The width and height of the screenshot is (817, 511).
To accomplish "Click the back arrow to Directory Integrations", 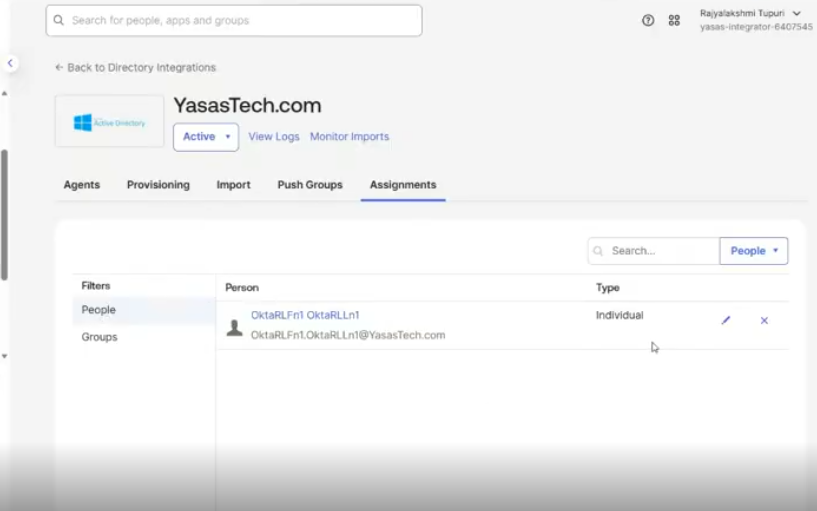I will click(59, 68).
